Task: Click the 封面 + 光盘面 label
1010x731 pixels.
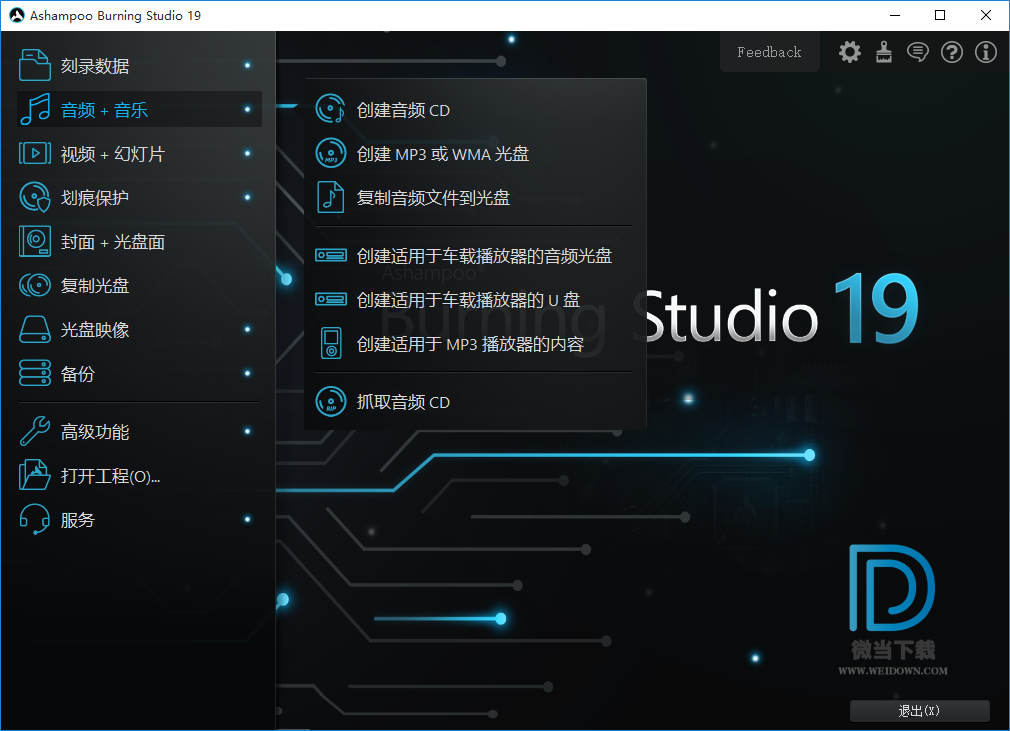Action: click(x=113, y=242)
